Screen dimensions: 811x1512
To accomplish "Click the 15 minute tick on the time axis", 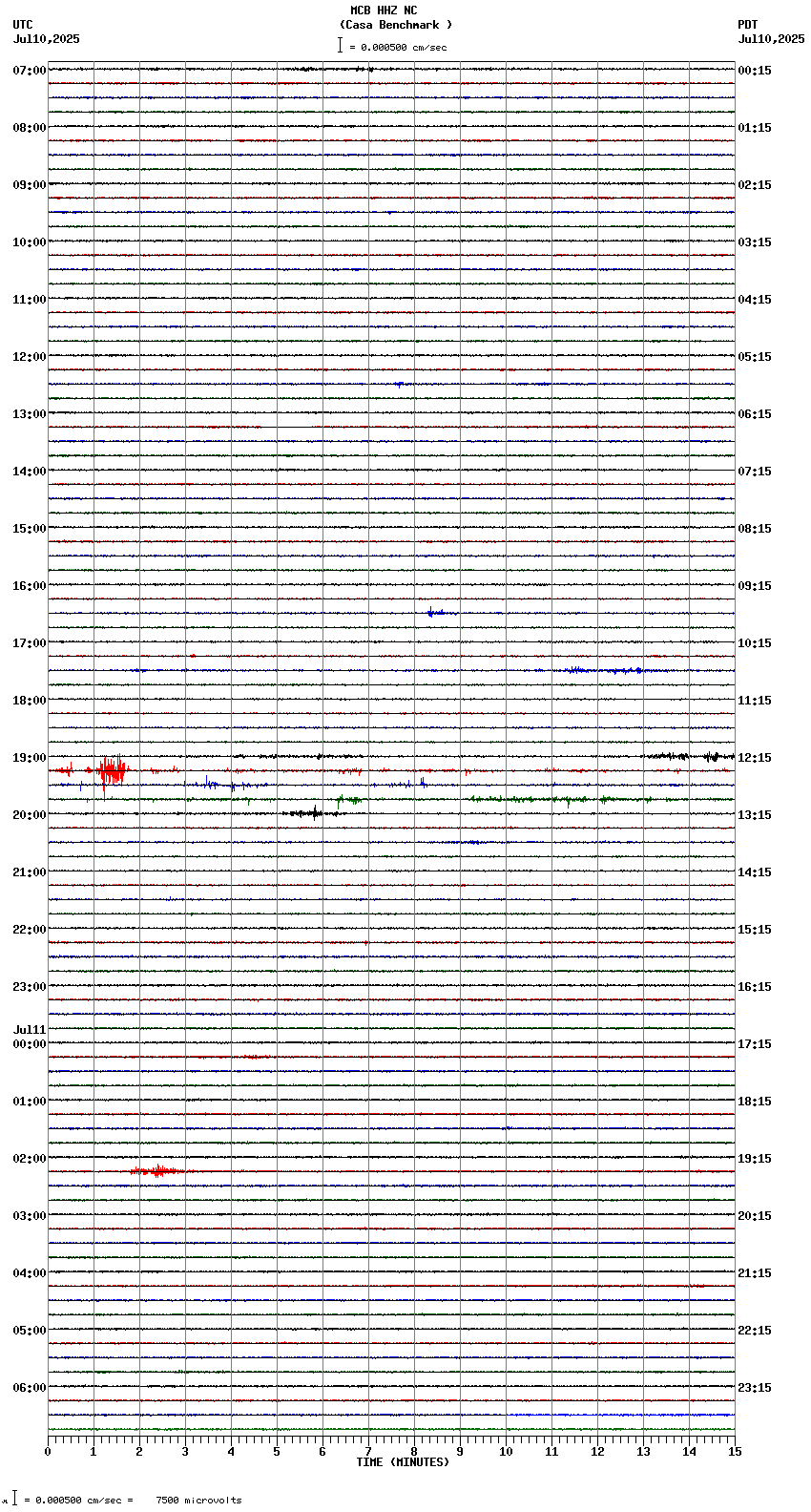I will pyautogui.click(x=735, y=1452).
